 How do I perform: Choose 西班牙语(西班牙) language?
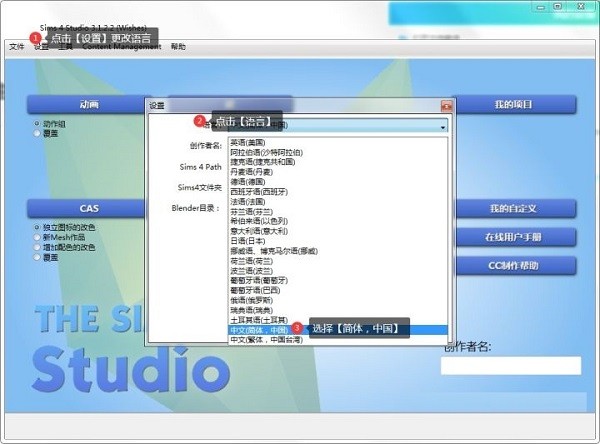338,192
